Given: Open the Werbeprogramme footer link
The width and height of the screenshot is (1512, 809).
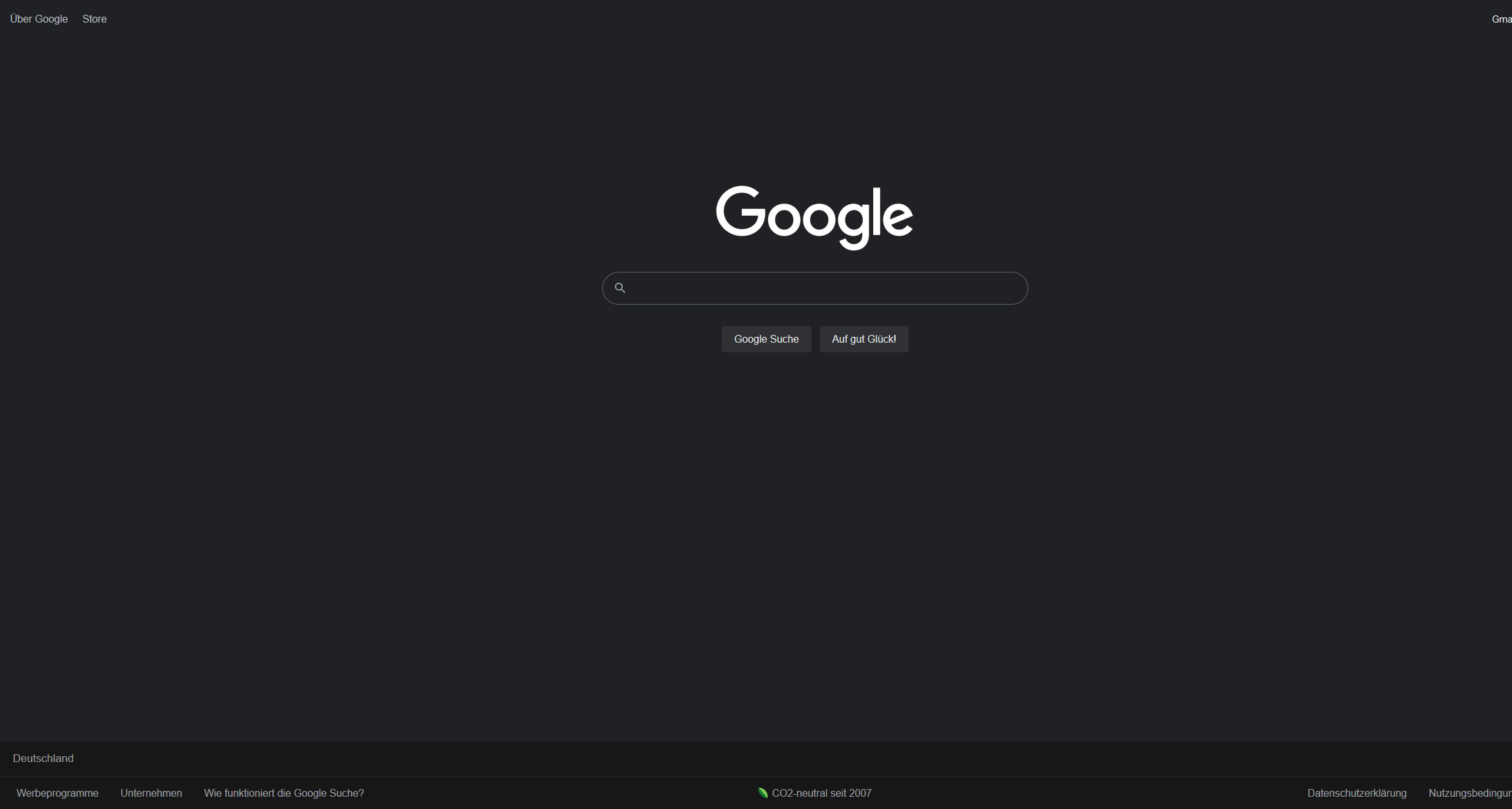Looking at the screenshot, I should click(x=57, y=793).
